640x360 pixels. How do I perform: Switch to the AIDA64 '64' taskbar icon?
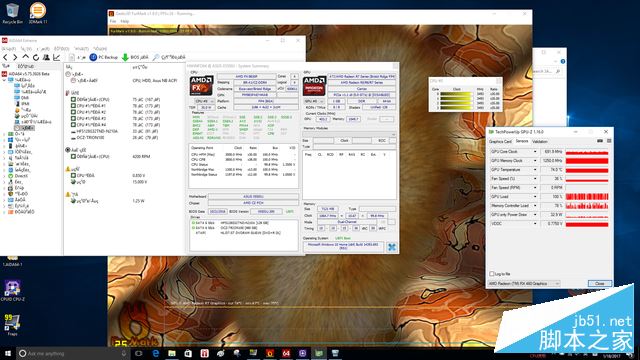coord(286,353)
